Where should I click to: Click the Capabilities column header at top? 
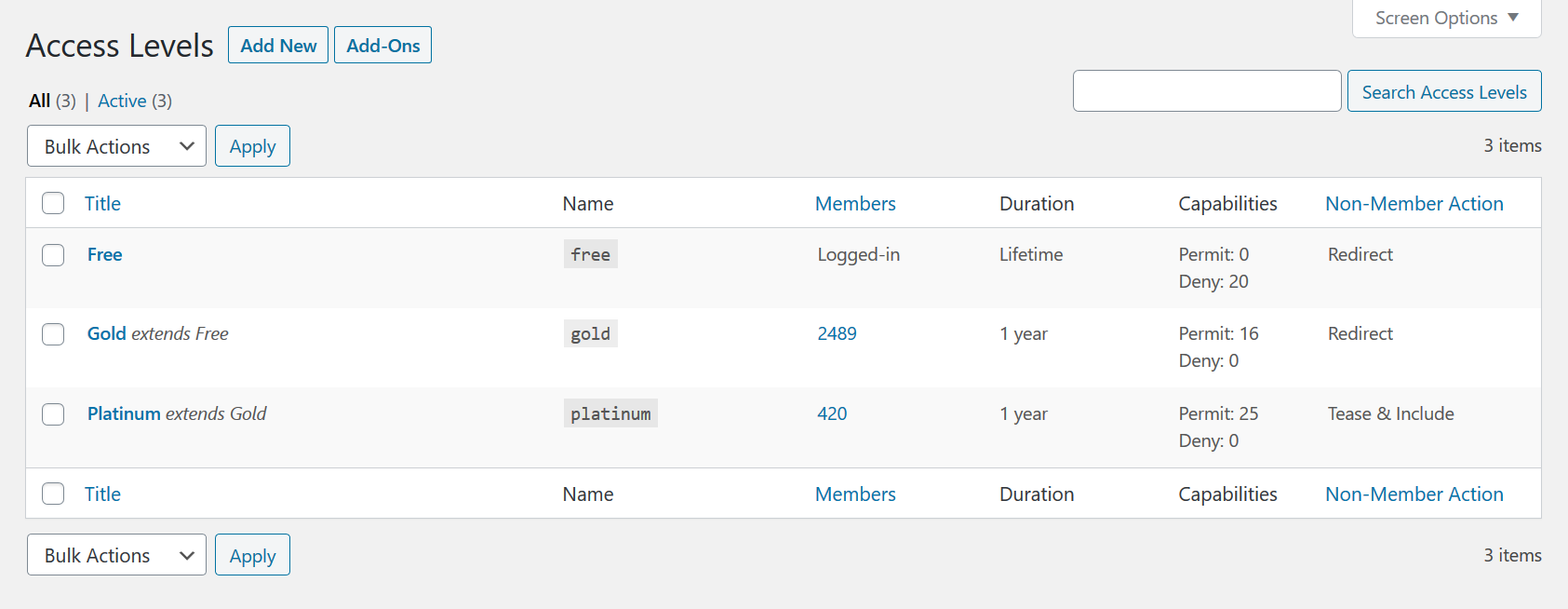pos(1227,203)
